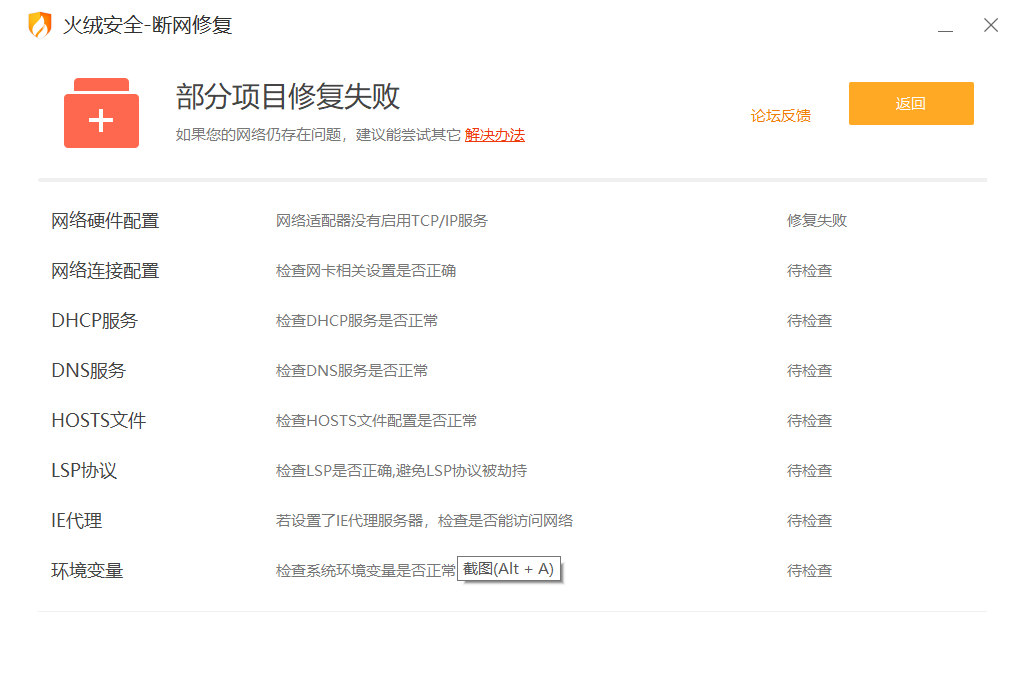The image size is (1025, 675).
Task: Select the IE代理 item
Action: coord(76,521)
